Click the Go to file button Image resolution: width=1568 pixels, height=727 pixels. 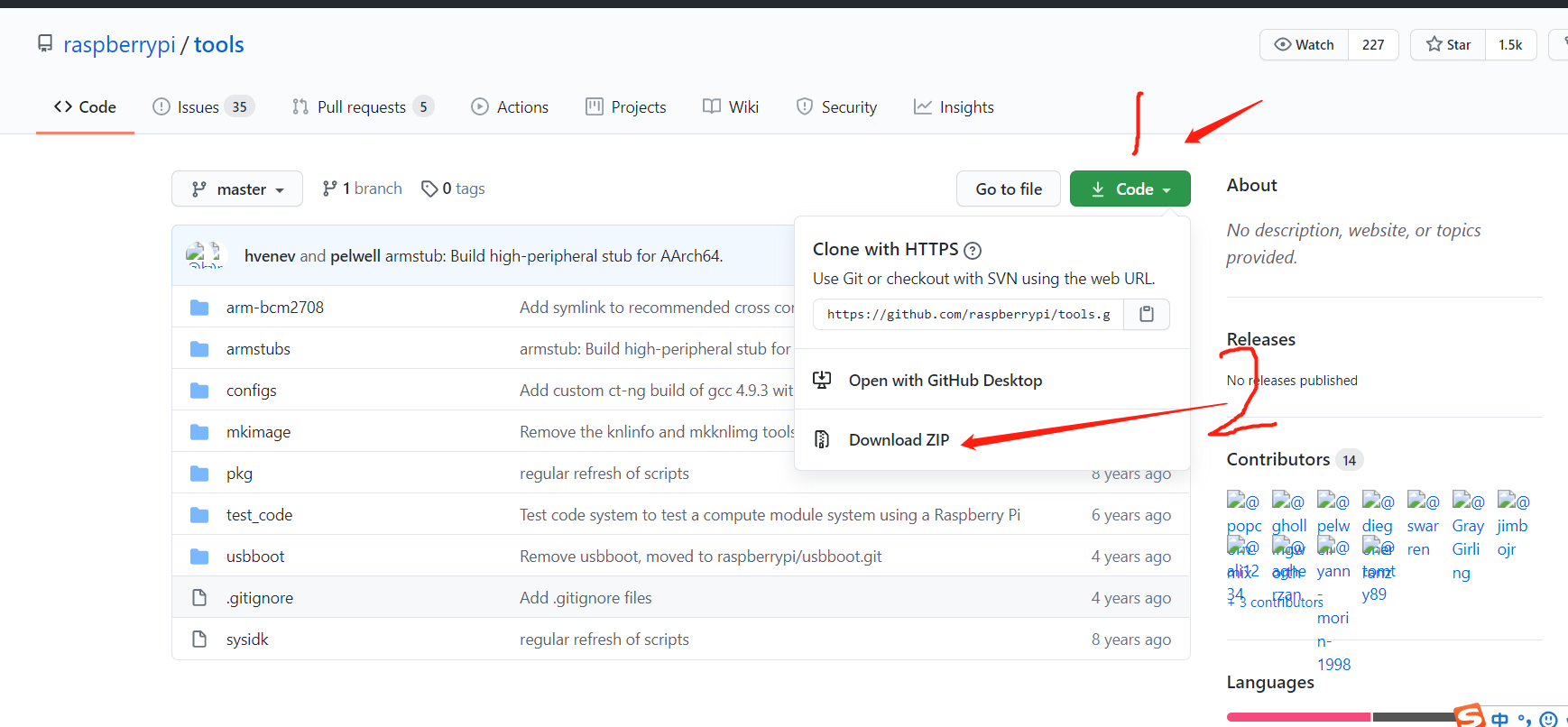[1009, 189]
